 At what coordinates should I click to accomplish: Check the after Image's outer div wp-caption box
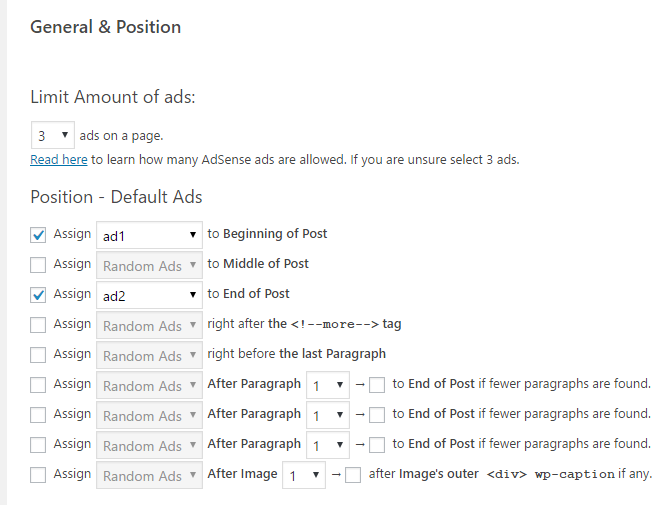click(x=353, y=475)
